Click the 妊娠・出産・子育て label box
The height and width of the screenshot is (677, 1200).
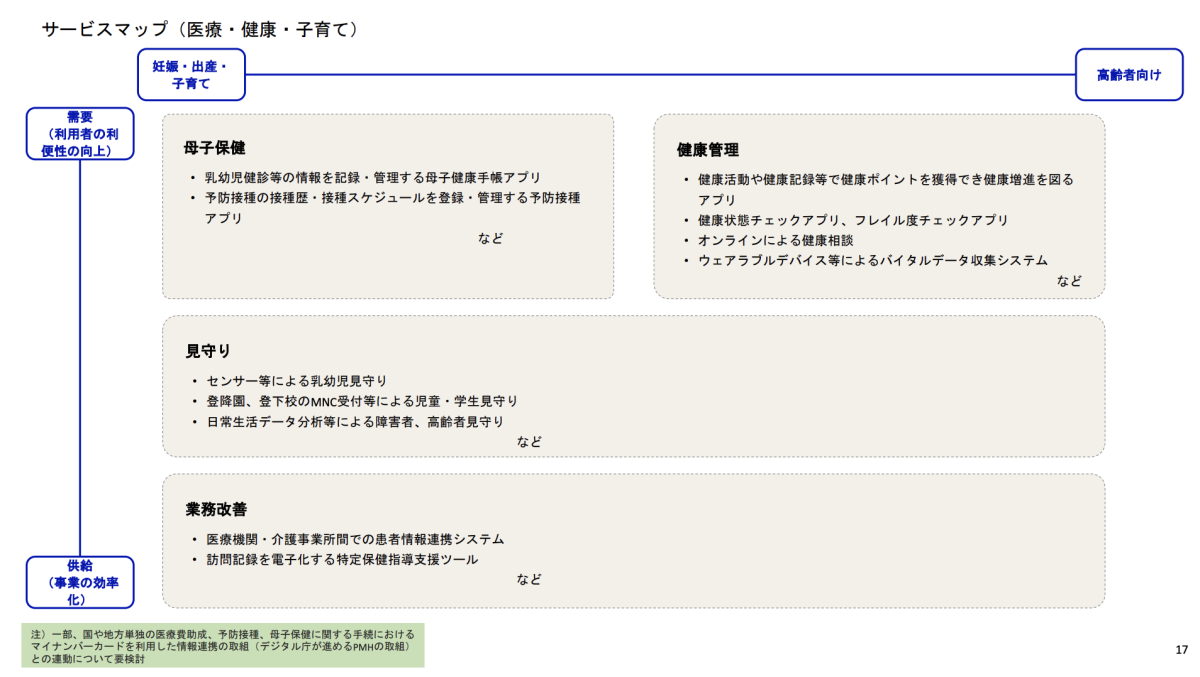pos(191,75)
